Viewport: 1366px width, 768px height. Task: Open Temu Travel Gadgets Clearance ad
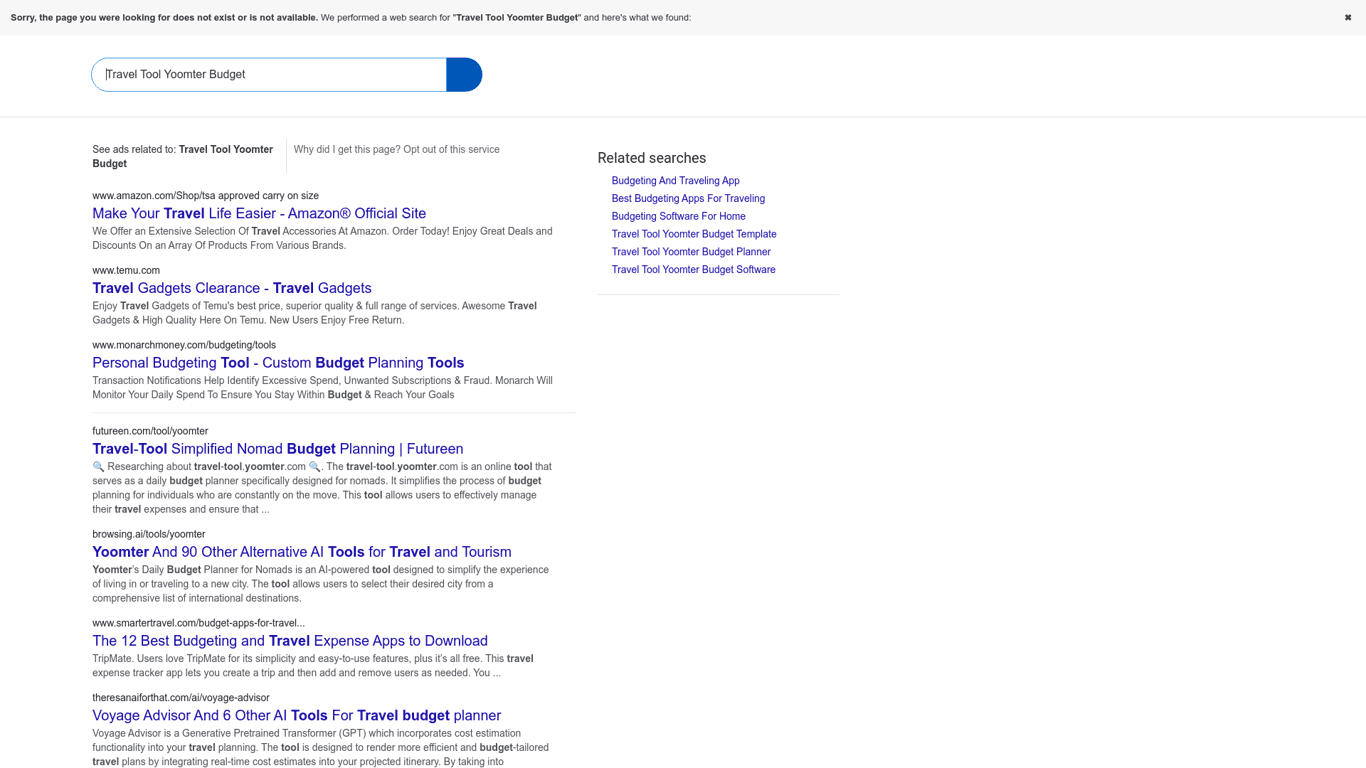pos(232,288)
